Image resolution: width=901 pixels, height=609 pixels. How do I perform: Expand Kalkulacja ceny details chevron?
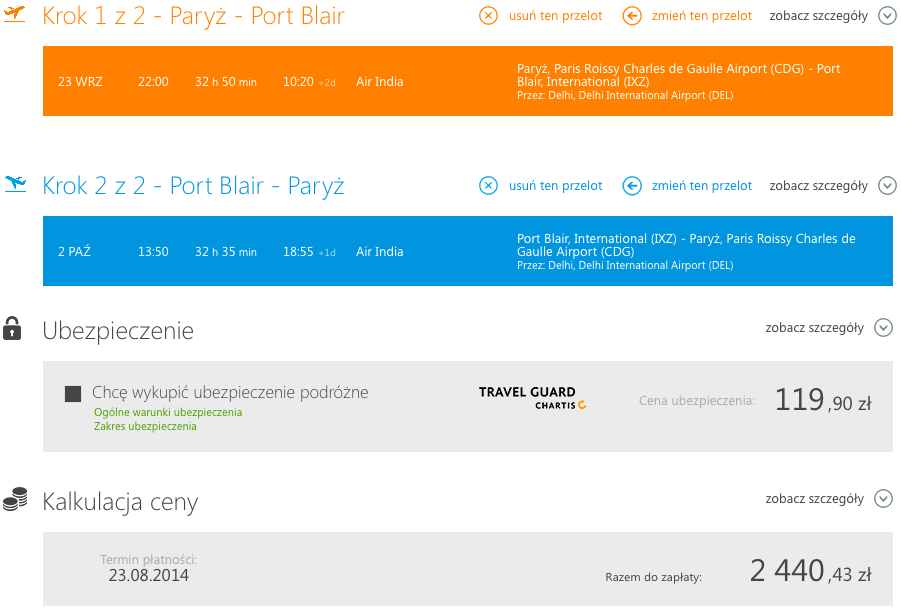883,498
